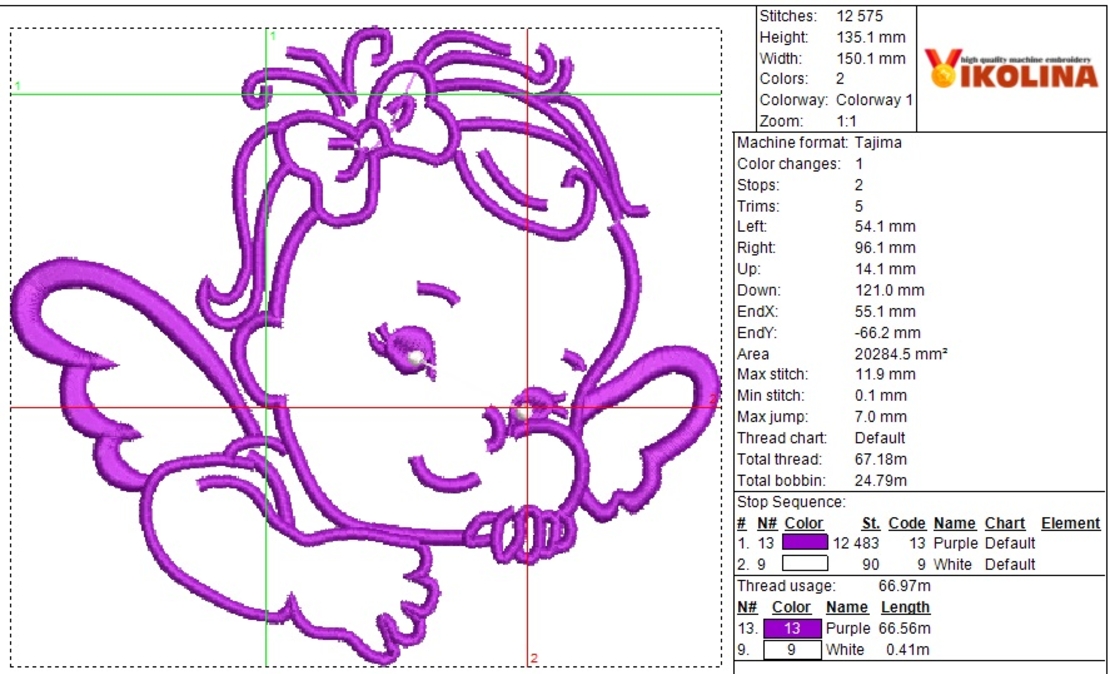Select the Left value 54.1 mm
The height and width of the screenshot is (674, 1110).
885,227
